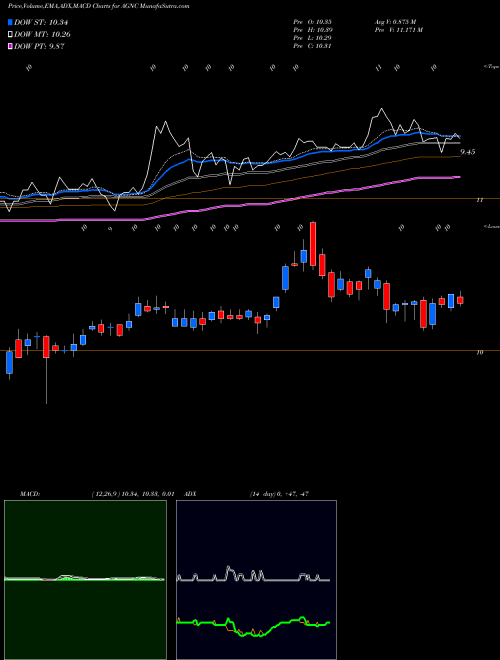Click the '11' level label on upper chart

[479, 200]
